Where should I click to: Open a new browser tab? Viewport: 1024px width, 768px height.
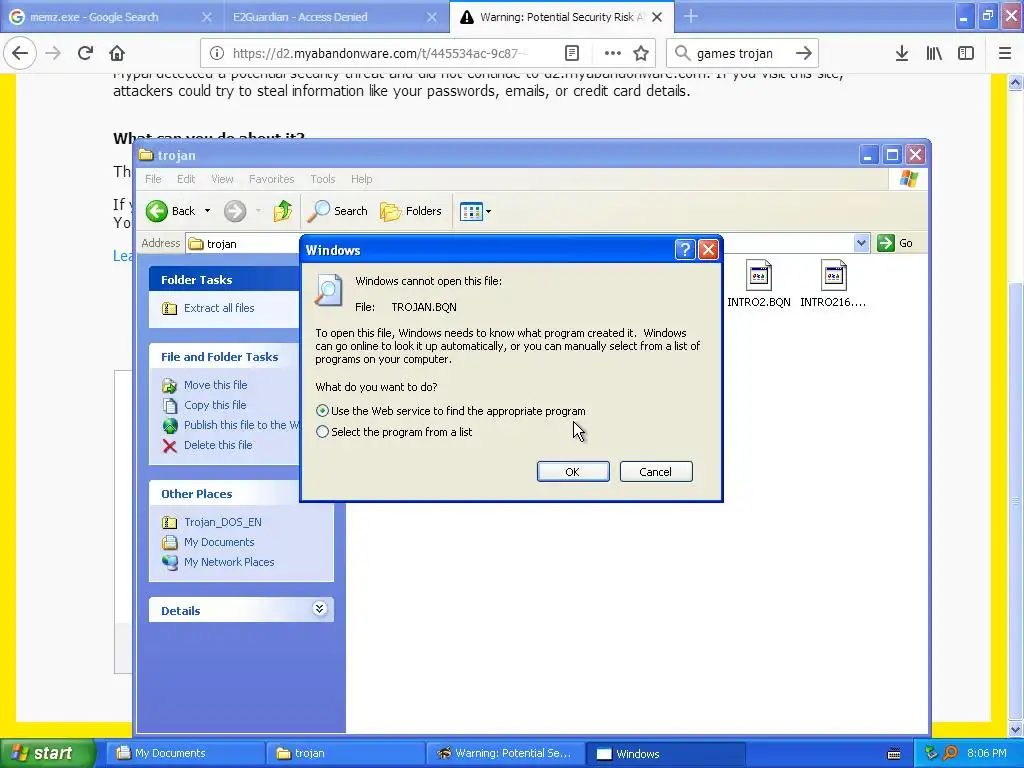691,16
